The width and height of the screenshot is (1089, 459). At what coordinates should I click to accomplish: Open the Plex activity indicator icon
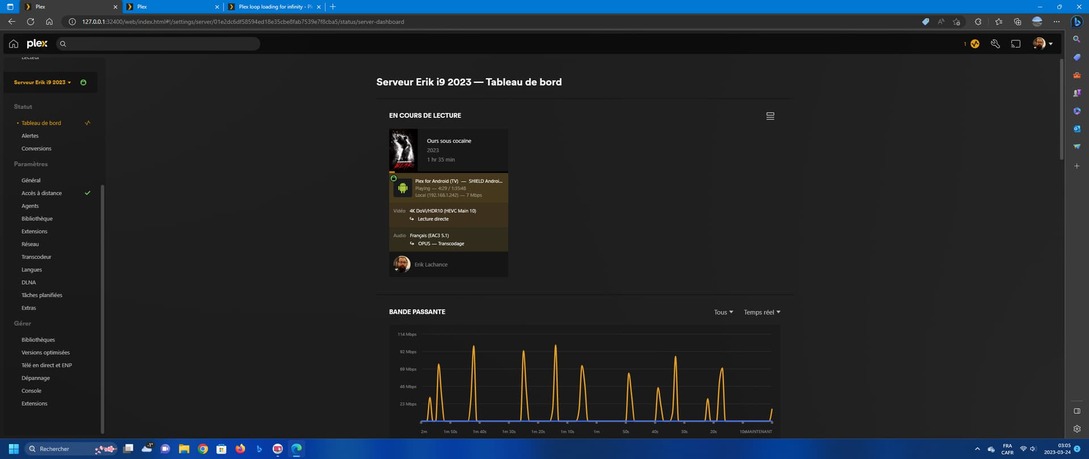click(x=975, y=44)
